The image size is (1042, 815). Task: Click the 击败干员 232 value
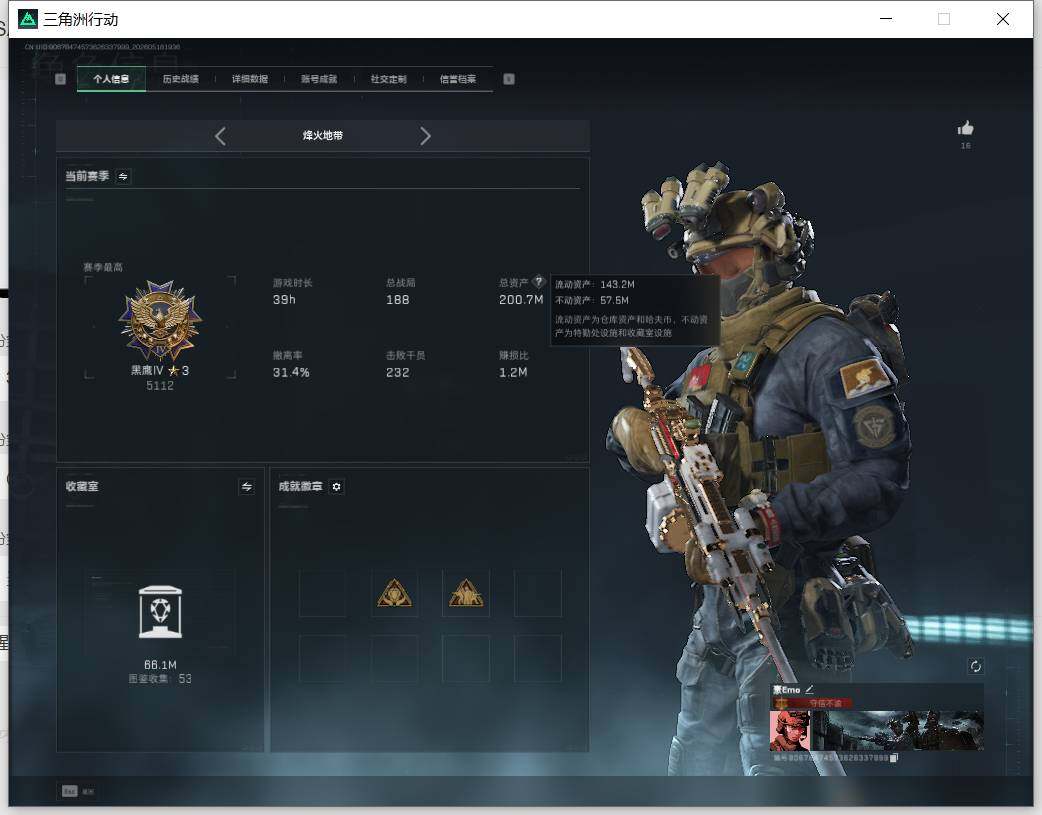click(x=397, y=372)
